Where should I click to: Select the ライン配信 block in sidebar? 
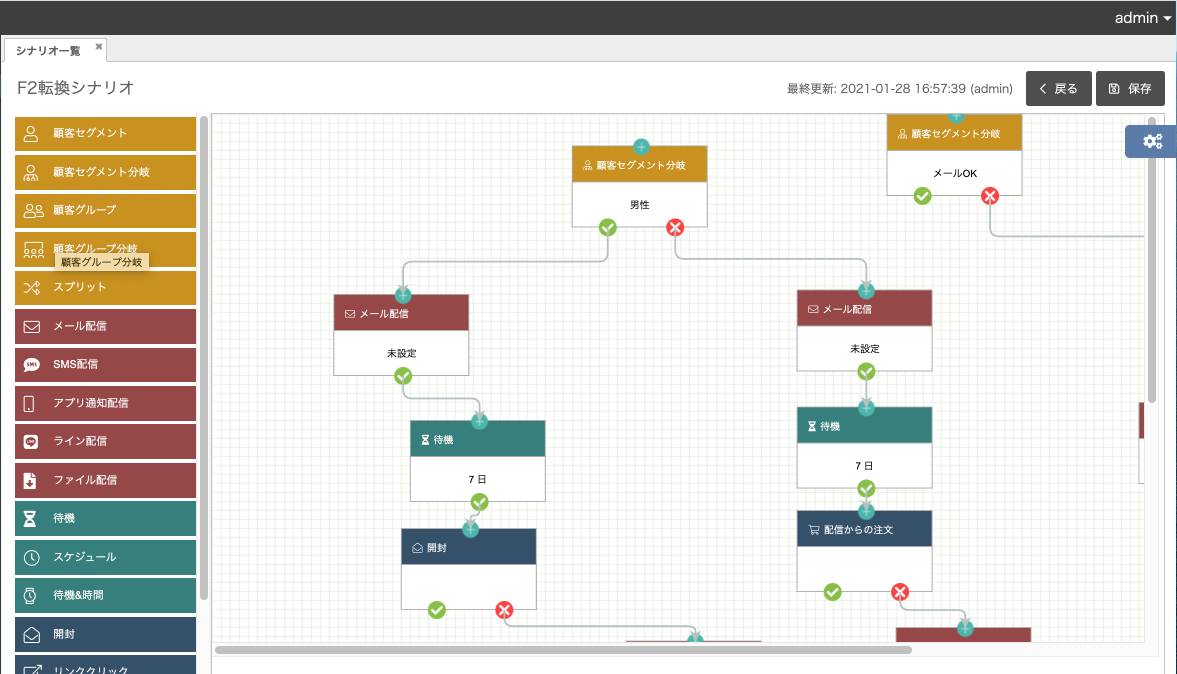tap(105, 441)
